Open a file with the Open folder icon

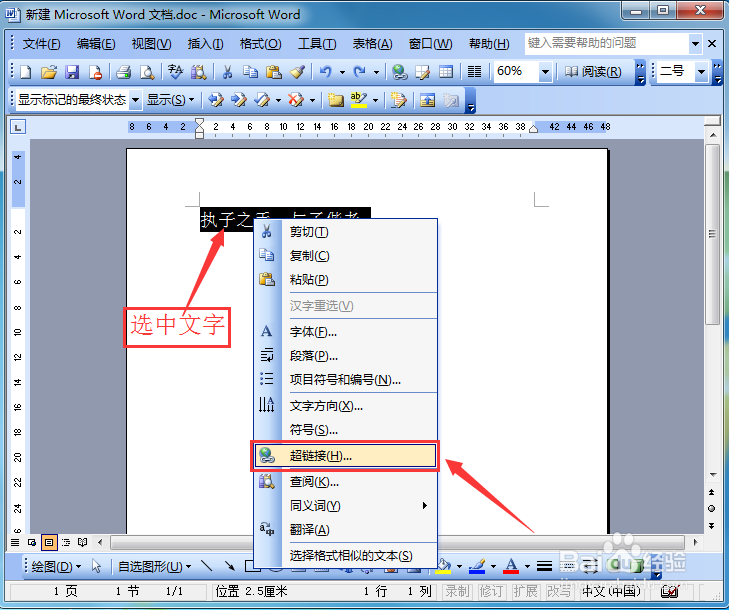point(49,72)
